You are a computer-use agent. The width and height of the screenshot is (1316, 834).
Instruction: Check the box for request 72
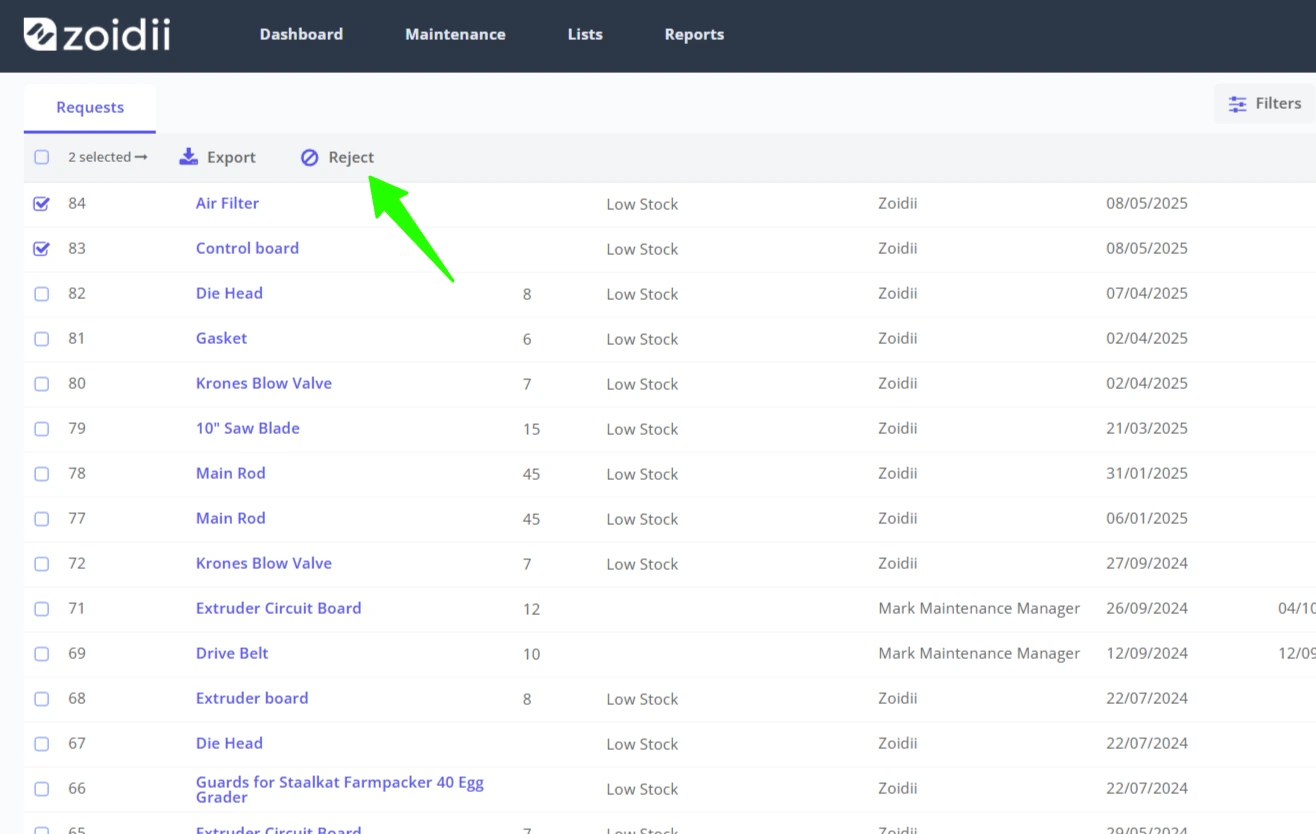point(41,564)
